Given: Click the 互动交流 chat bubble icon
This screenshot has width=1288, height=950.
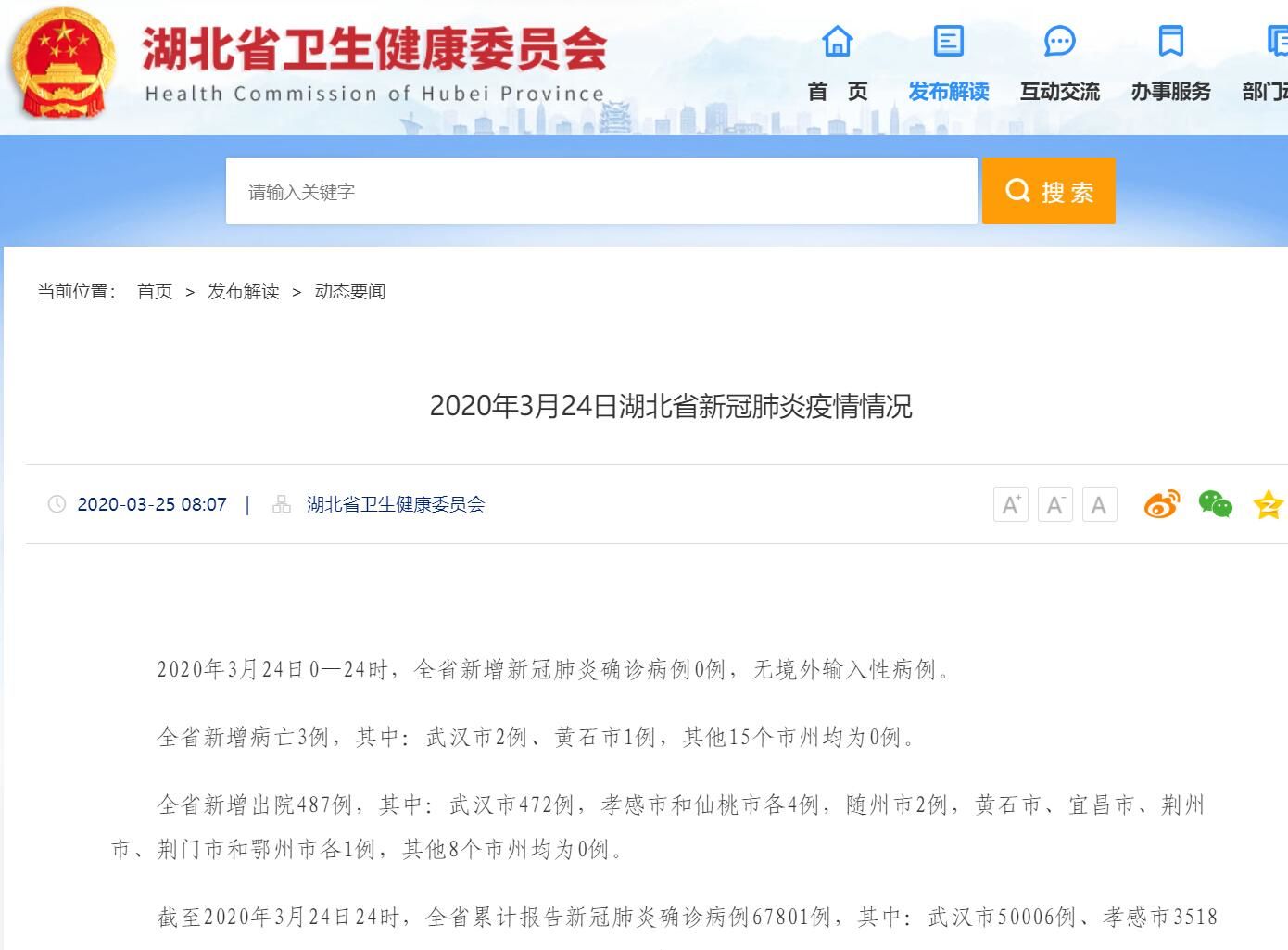Looking at the screenshot, I should click(1059, 41).
